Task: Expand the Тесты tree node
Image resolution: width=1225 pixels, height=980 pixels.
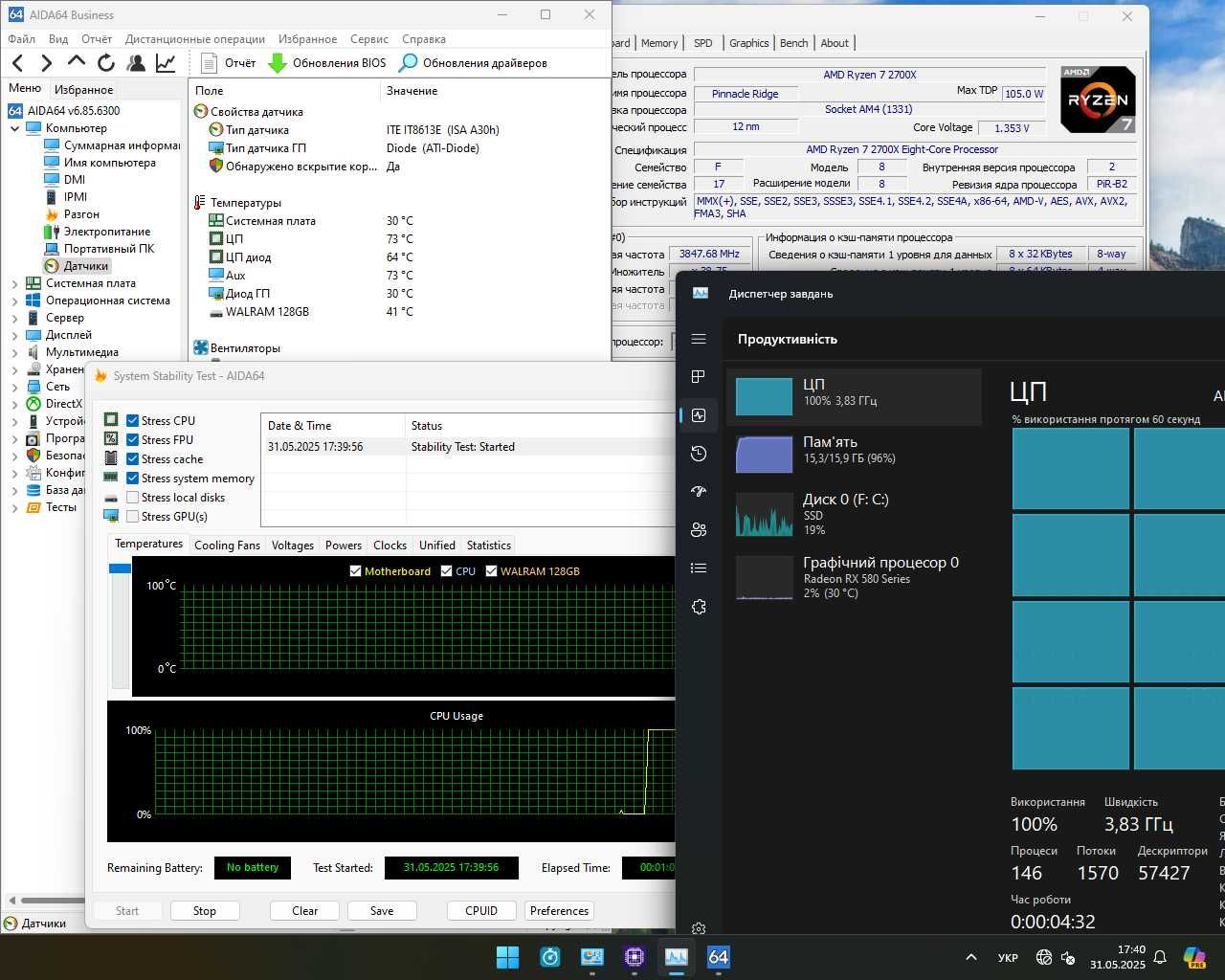Action: (14, 507)
